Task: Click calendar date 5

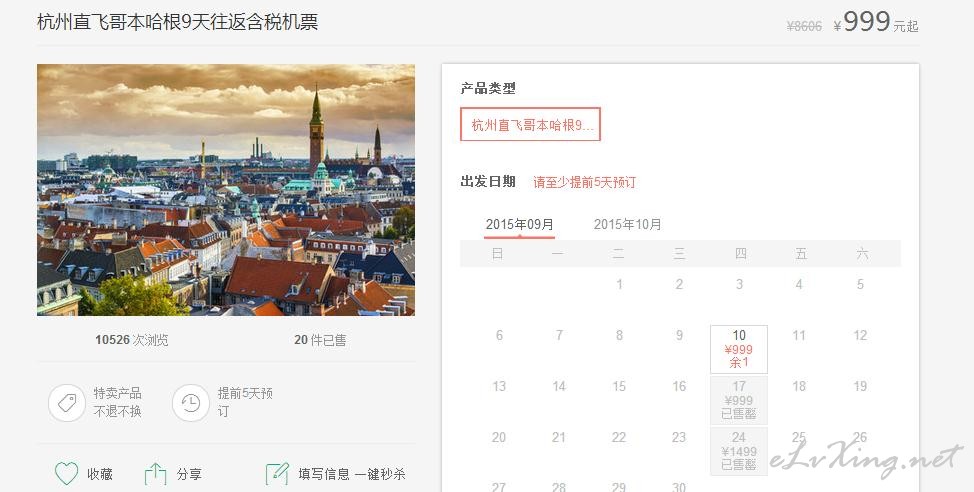Action: pos(860,285)
